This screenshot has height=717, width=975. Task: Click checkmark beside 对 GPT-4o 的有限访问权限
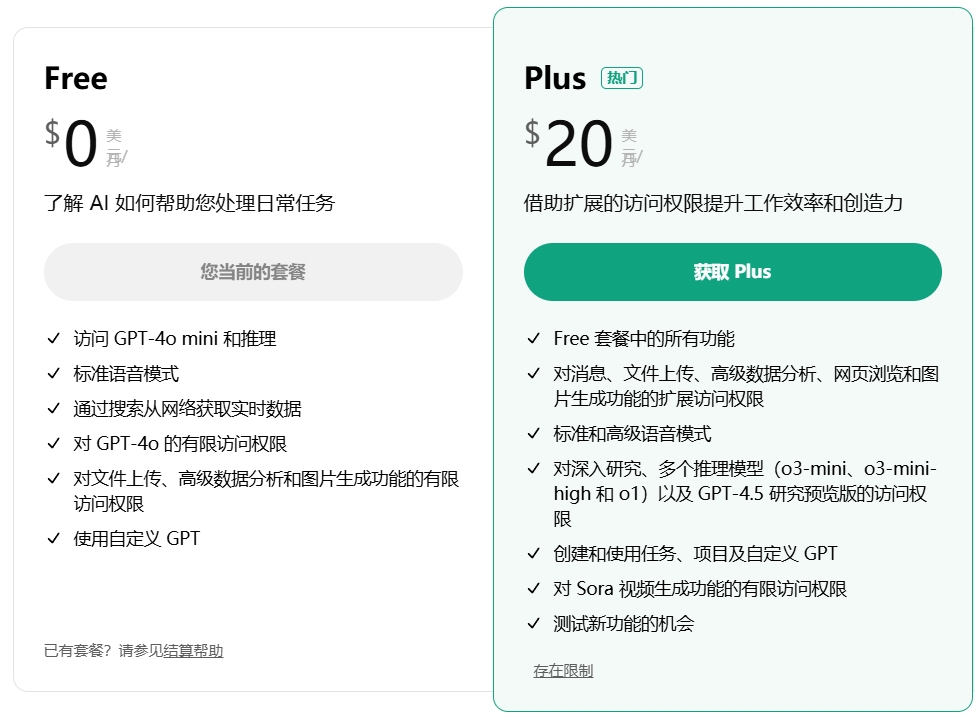click(53, 443)
